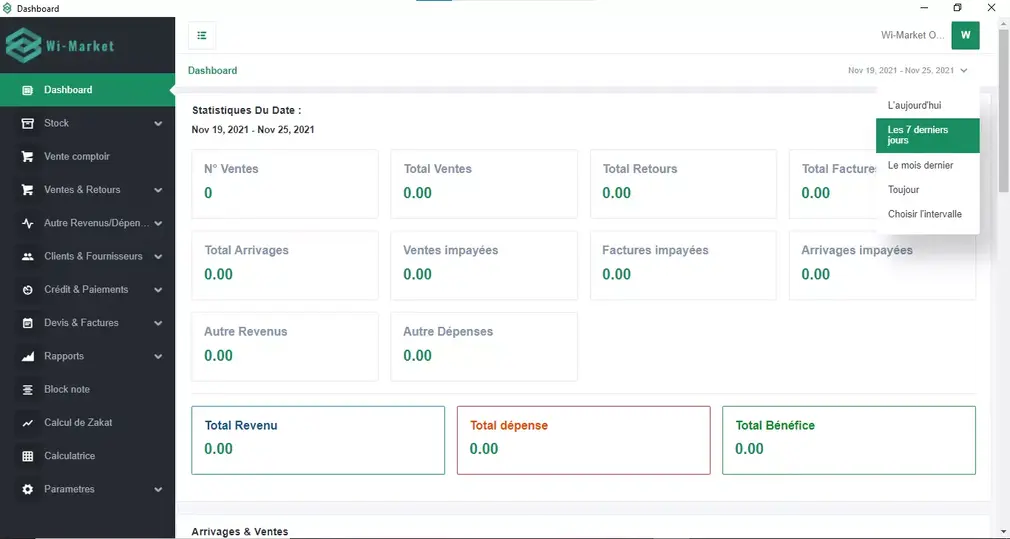Viewport: 1010px width, 539px height.
Task: Click the Rapports chart icon
Action: (x=27, y=356)
